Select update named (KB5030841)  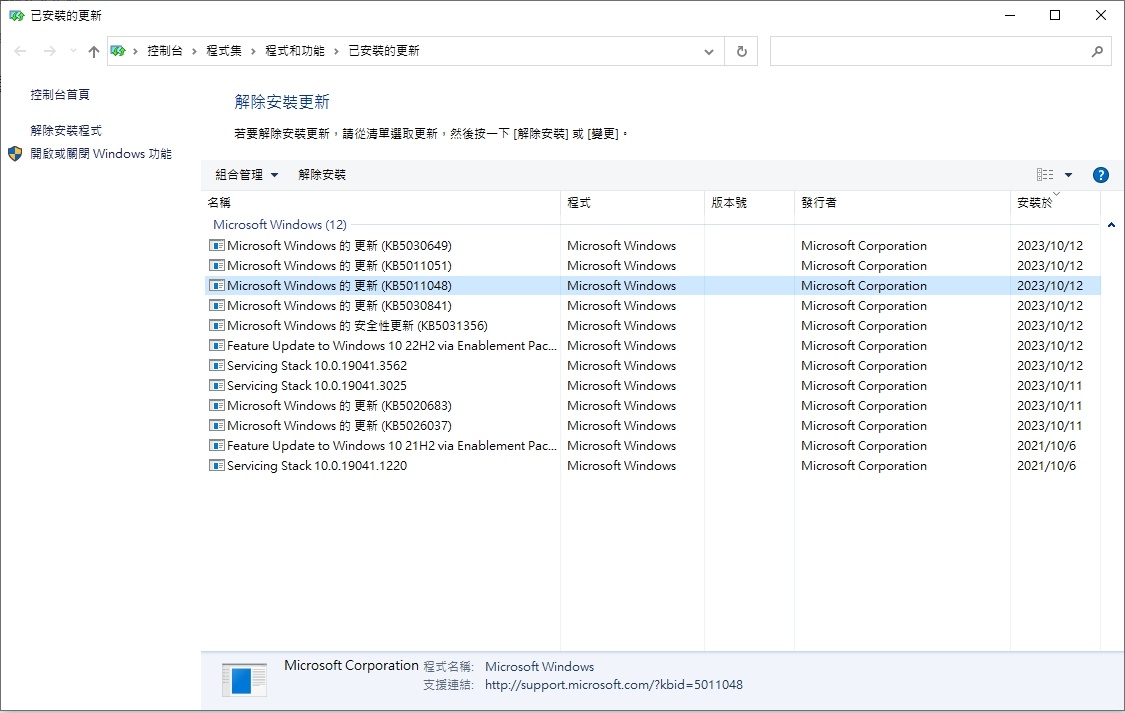[x=339, y=306]
